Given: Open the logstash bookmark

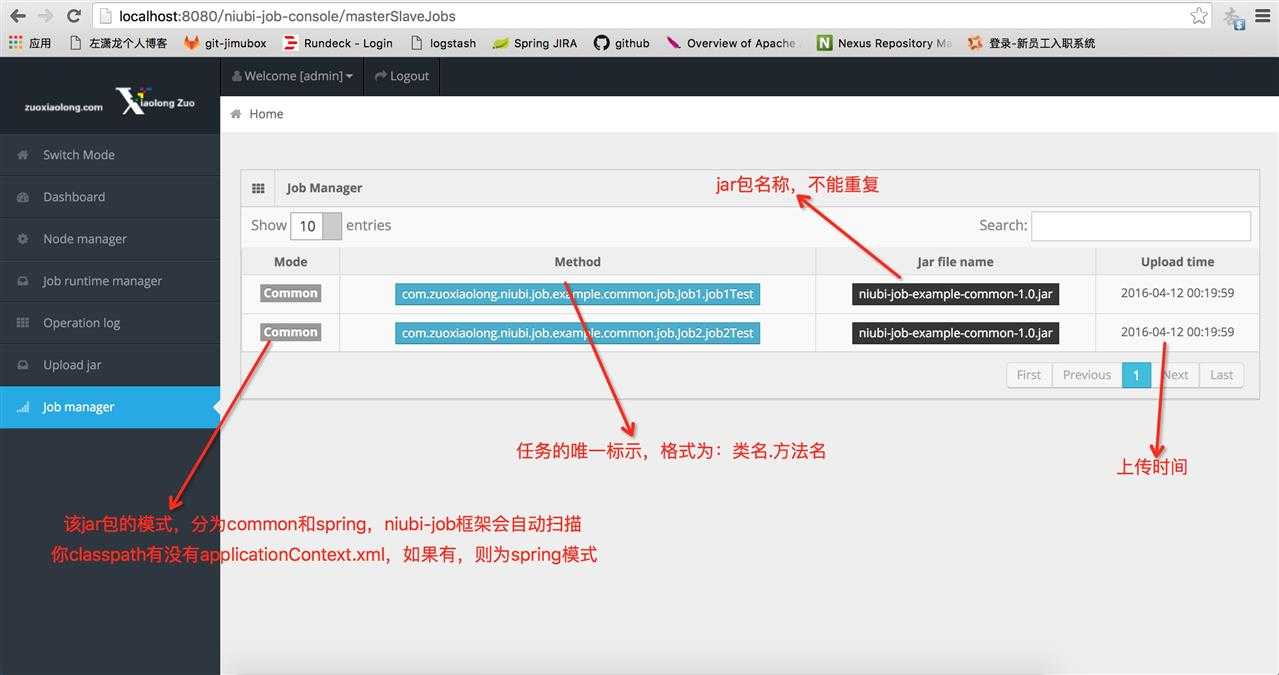Looking at the screenshot, I should (x=443, y=43).
